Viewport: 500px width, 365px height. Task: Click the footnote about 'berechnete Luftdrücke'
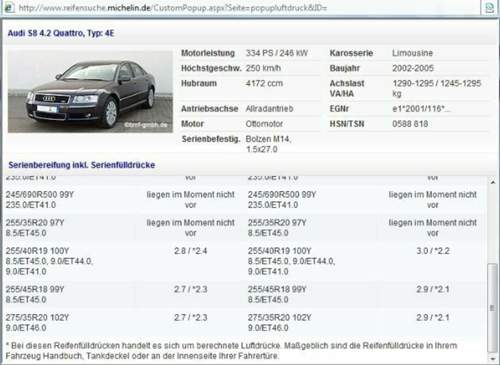(232, 351)
